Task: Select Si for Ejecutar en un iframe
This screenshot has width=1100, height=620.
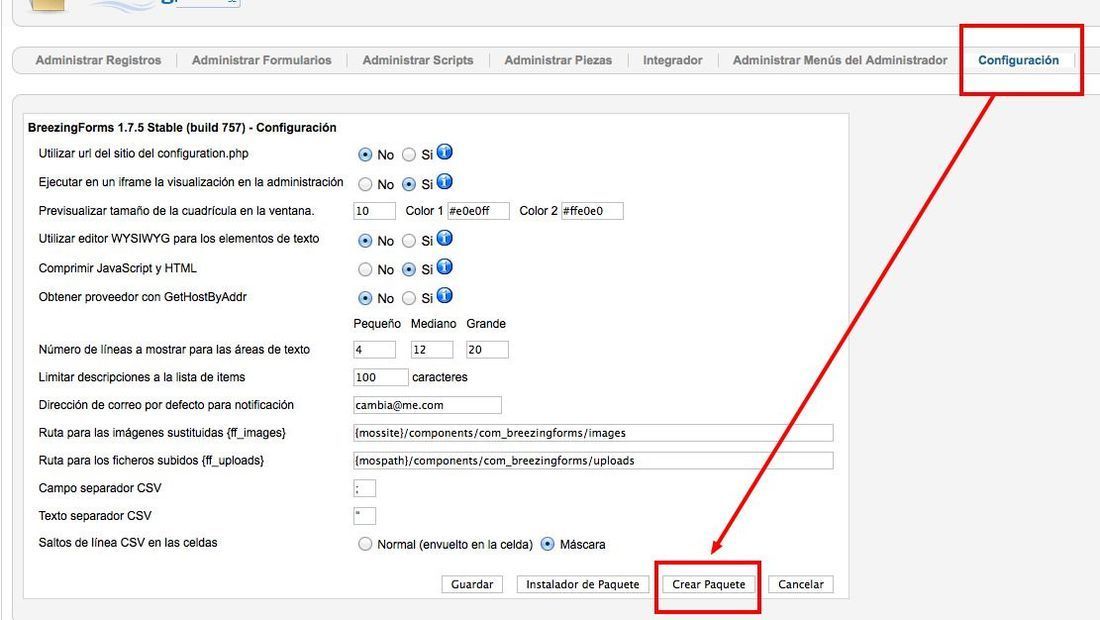Action: (409, 184)
